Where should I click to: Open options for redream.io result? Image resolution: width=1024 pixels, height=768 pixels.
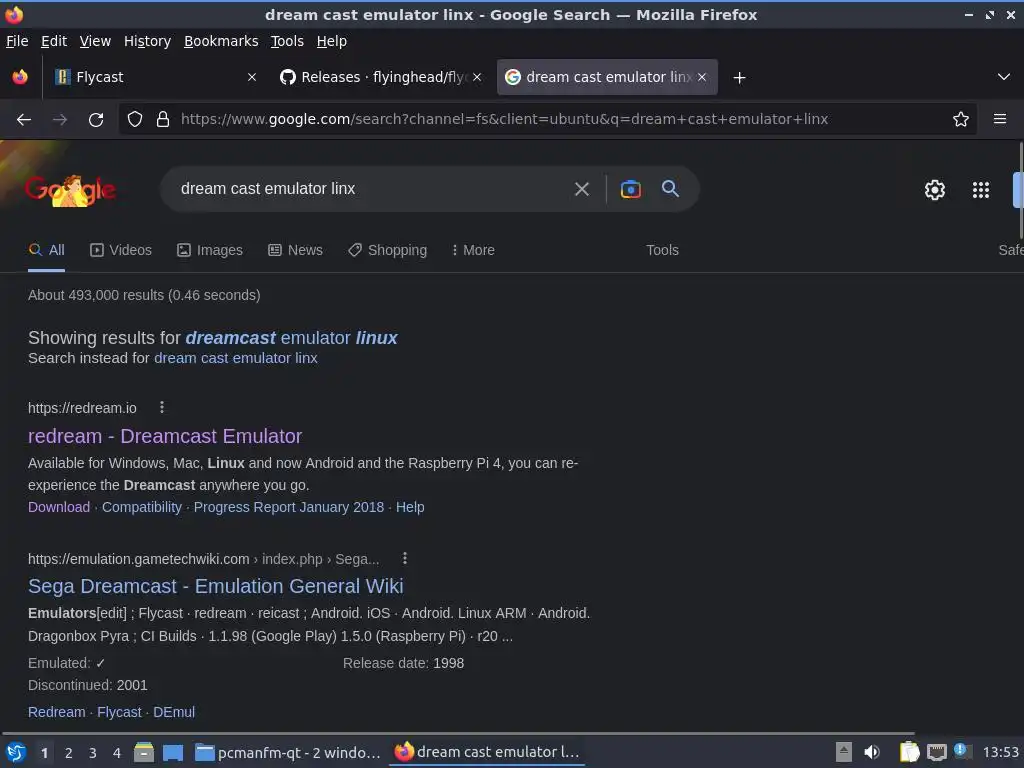pos(162,408)
